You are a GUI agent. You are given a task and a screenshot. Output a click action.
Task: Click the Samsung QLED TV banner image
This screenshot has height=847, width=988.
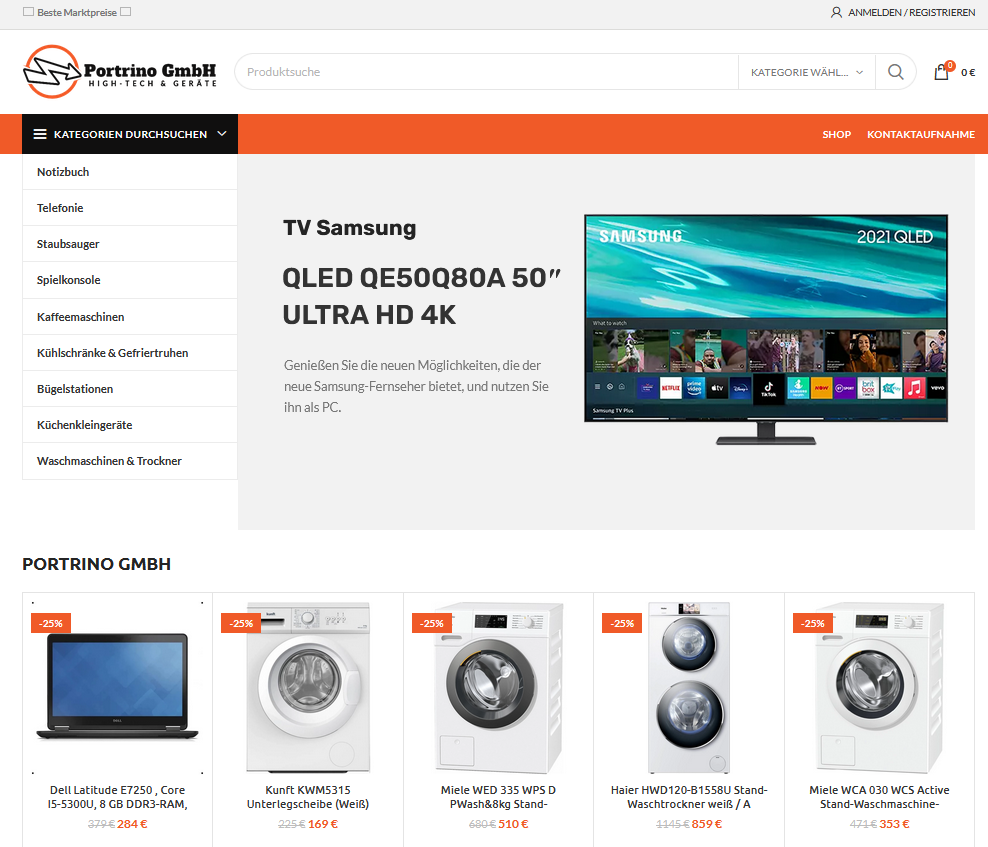(x=766, y=330)
